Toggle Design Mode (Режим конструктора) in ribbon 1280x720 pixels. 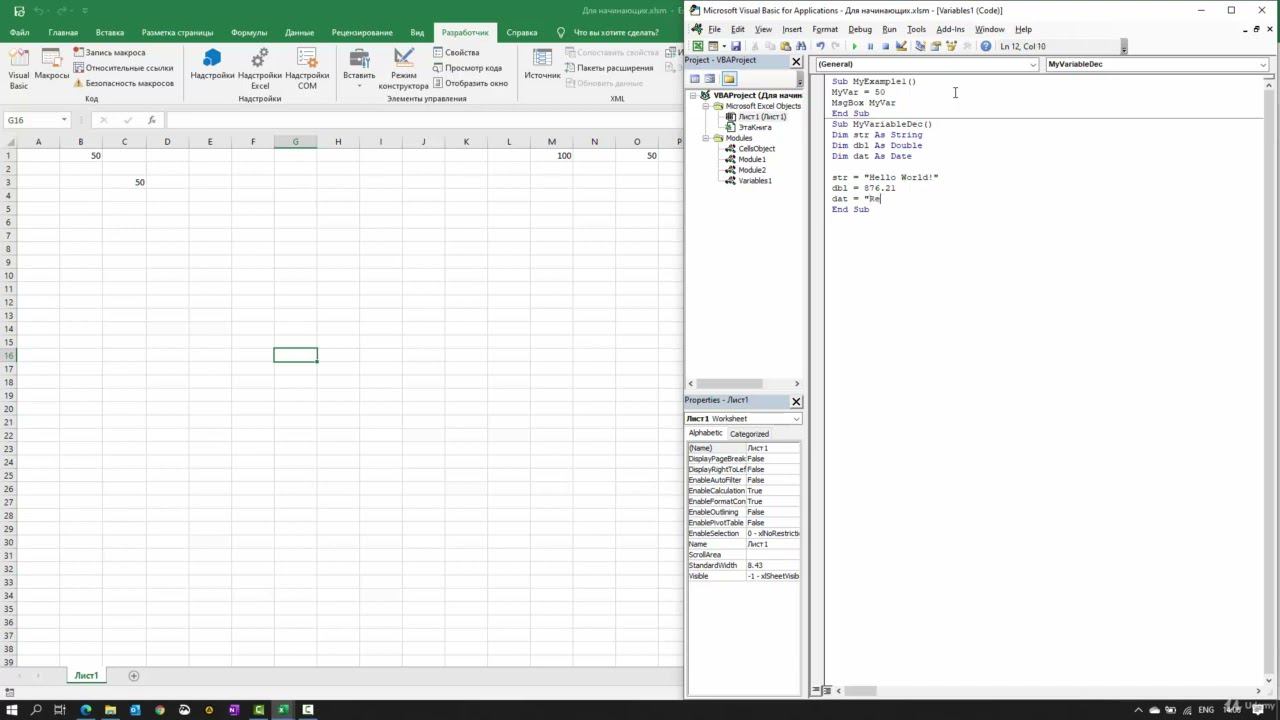(x=403, y=68)
